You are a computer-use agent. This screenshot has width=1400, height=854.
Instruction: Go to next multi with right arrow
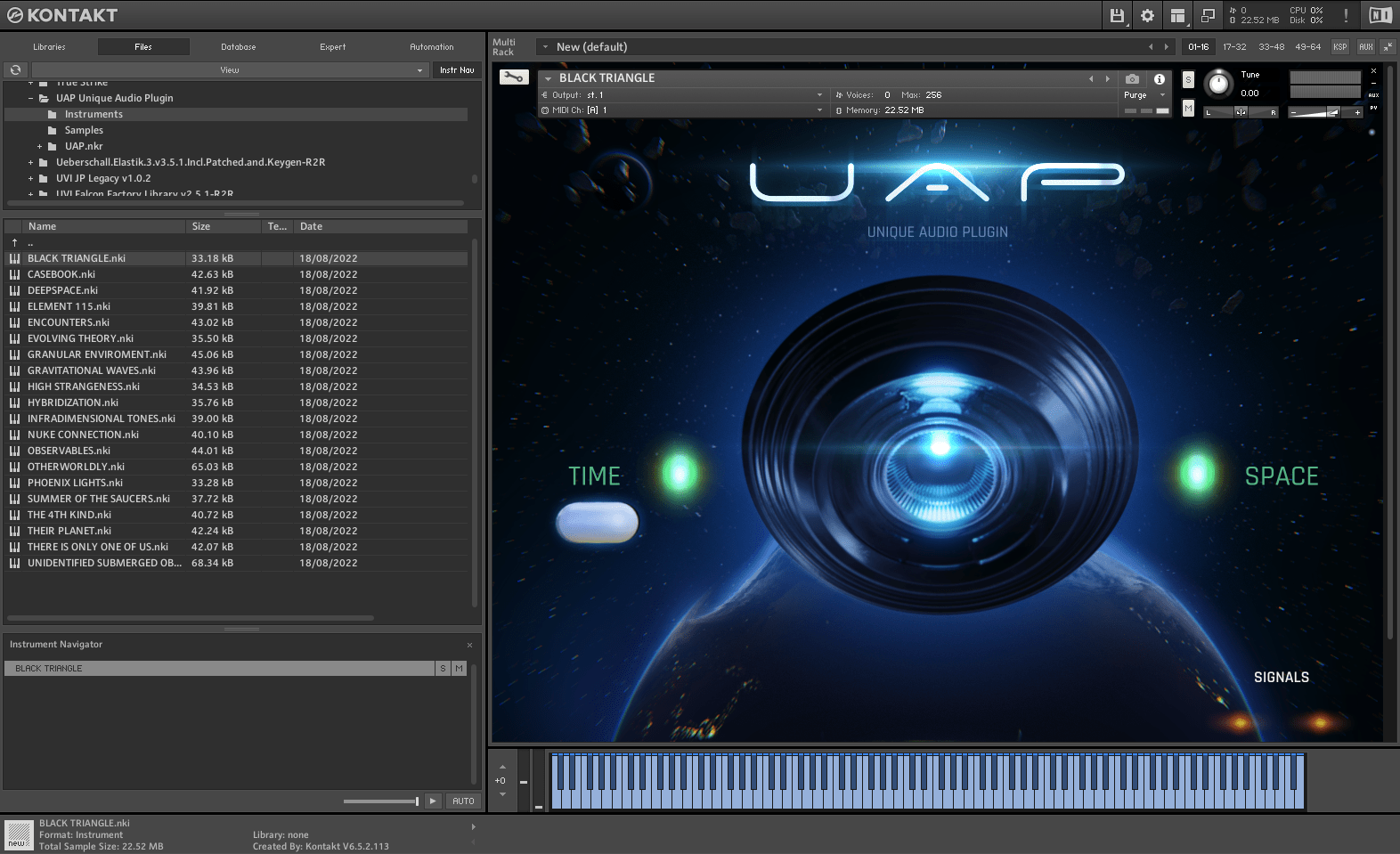tap(1166, 46)
